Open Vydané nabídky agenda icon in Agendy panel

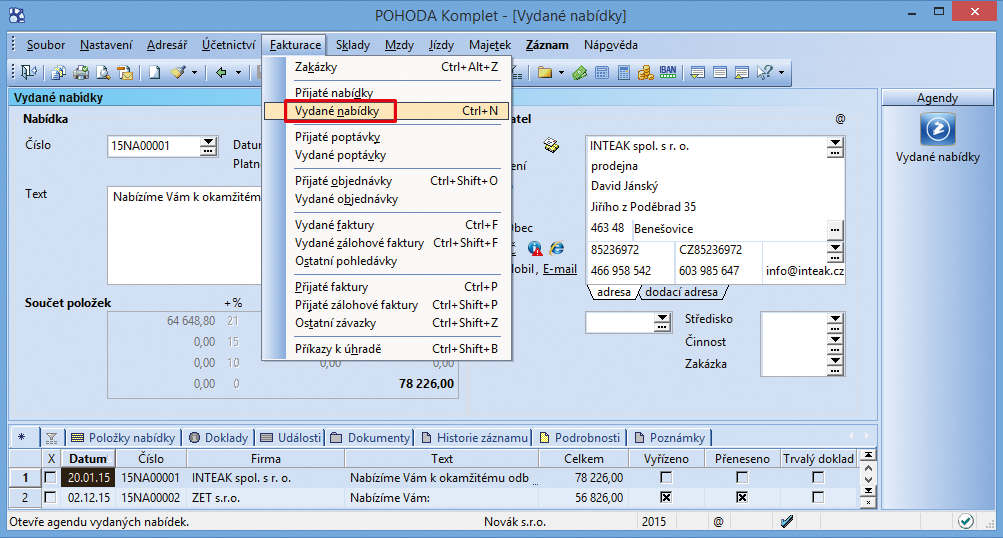(938, 129)
